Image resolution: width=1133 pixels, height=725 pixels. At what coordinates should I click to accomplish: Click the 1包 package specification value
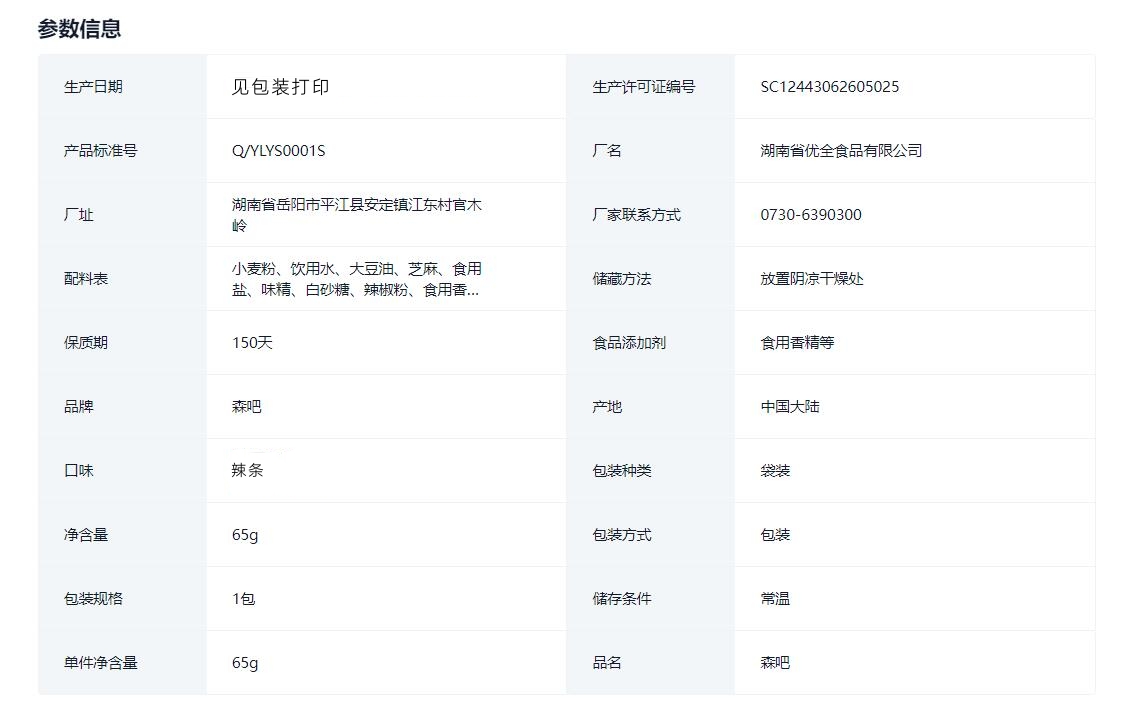(243, 599)
